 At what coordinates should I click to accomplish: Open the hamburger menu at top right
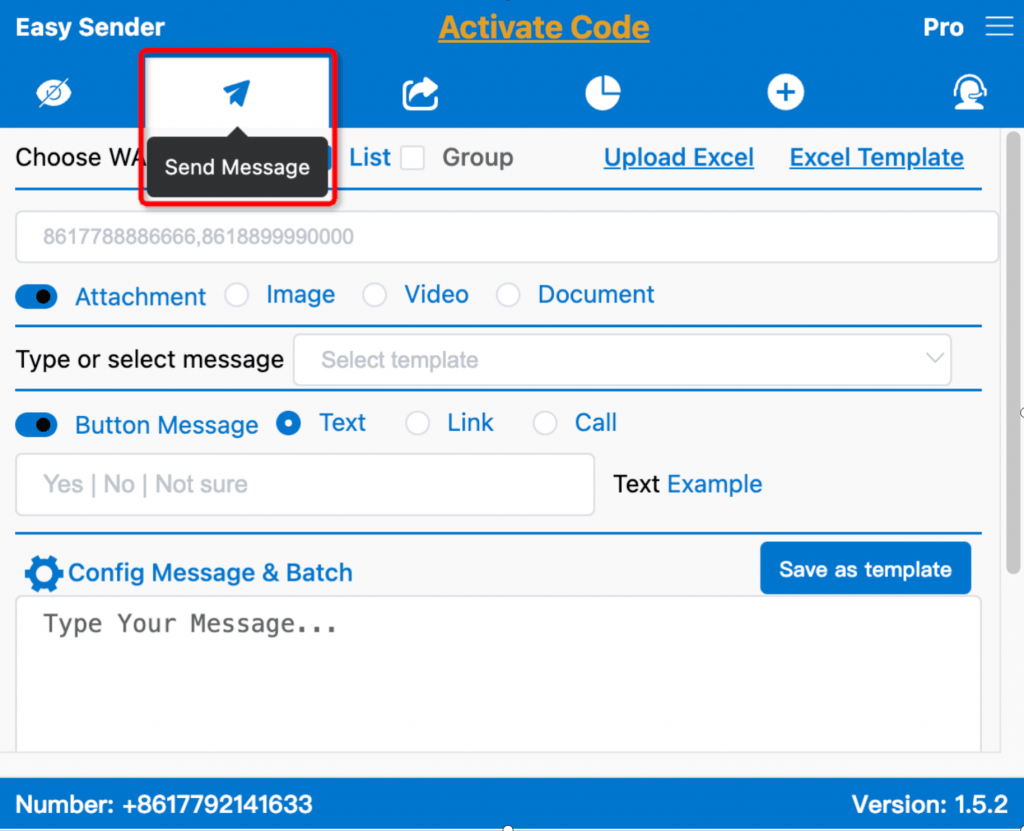(x=999, y=27)
